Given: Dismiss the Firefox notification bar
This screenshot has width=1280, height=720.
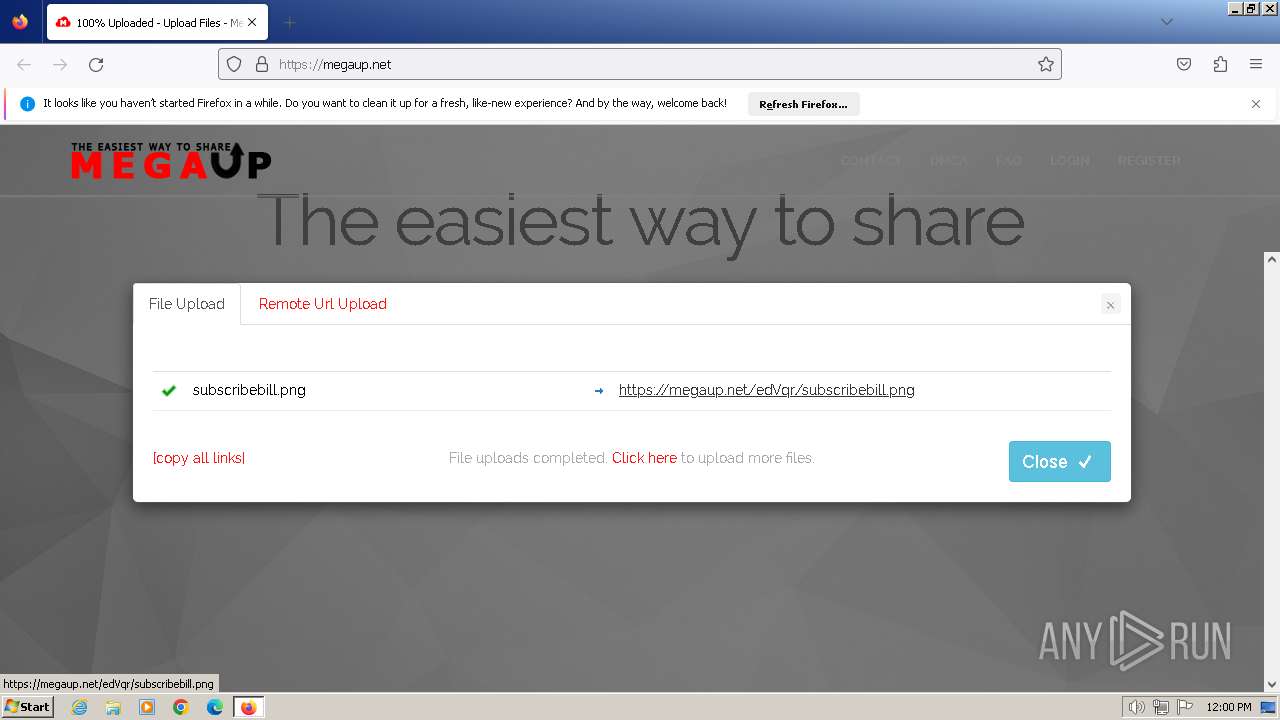Looking at the screenshot, I should tap(1256, 104).
